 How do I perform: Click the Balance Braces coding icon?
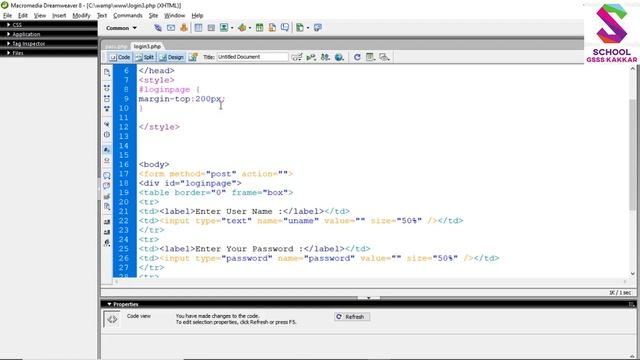point(107,134)
